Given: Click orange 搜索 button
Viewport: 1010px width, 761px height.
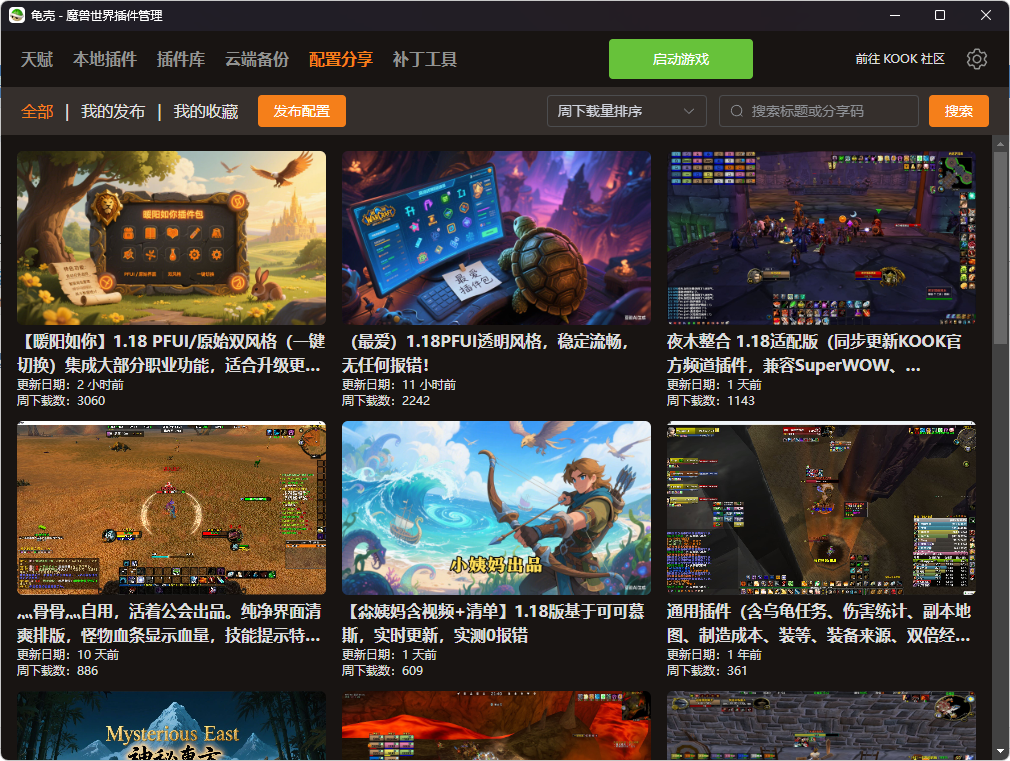Looking at the screenshot, I should [958, 111].
